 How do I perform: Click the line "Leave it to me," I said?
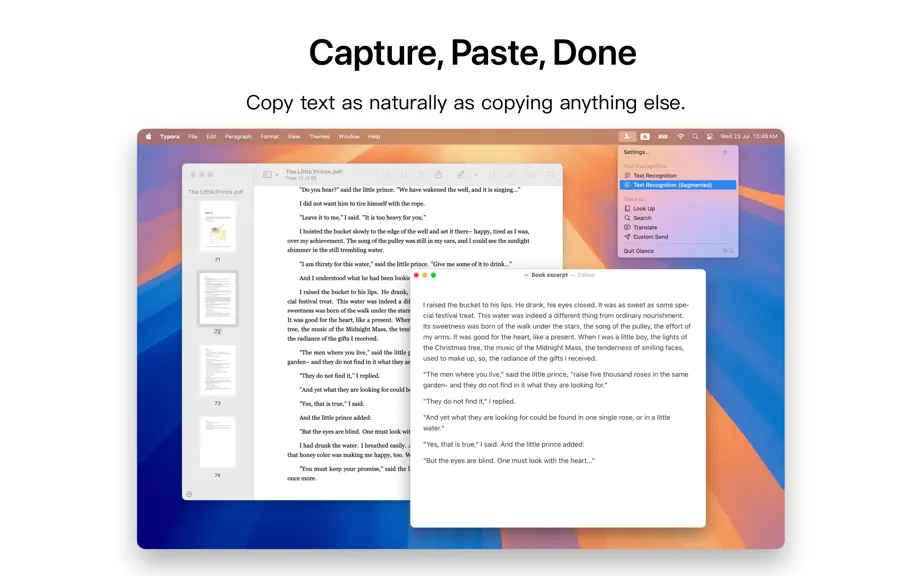coord(362,217)
